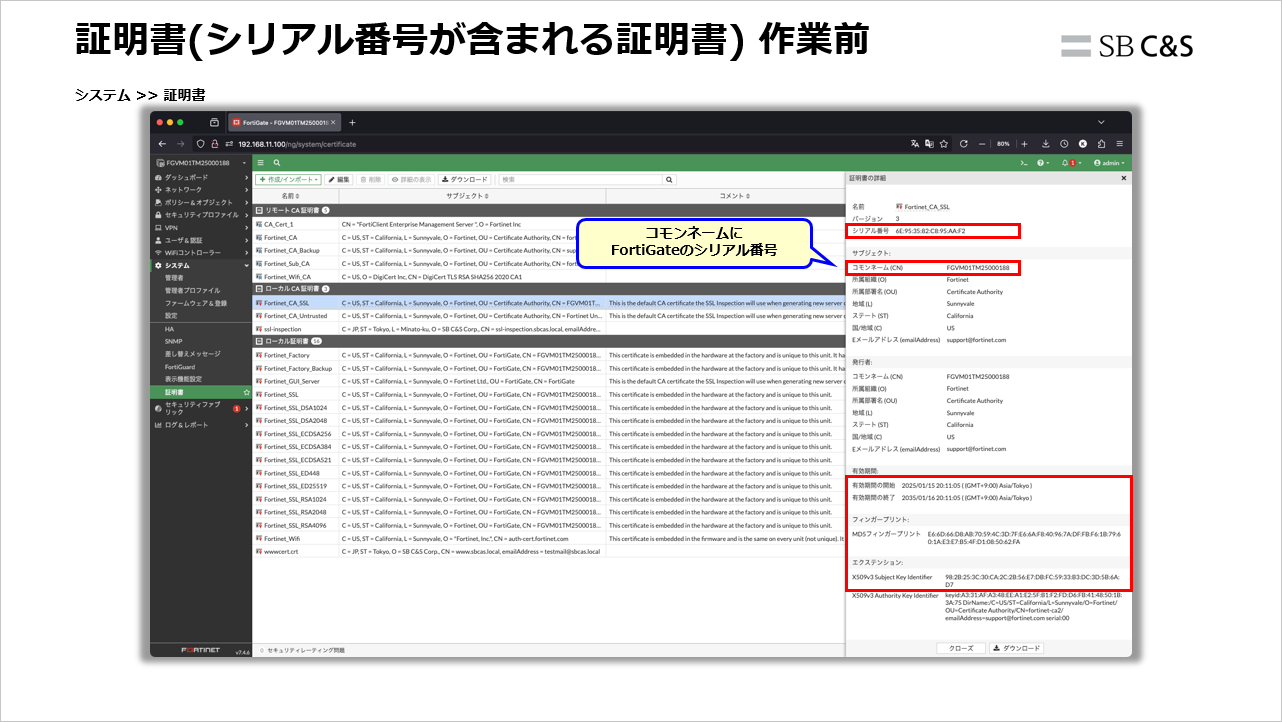Viewport: 1282px width, 722px height.
Task: Click the browser translate page icon
Action: point(914,143)
